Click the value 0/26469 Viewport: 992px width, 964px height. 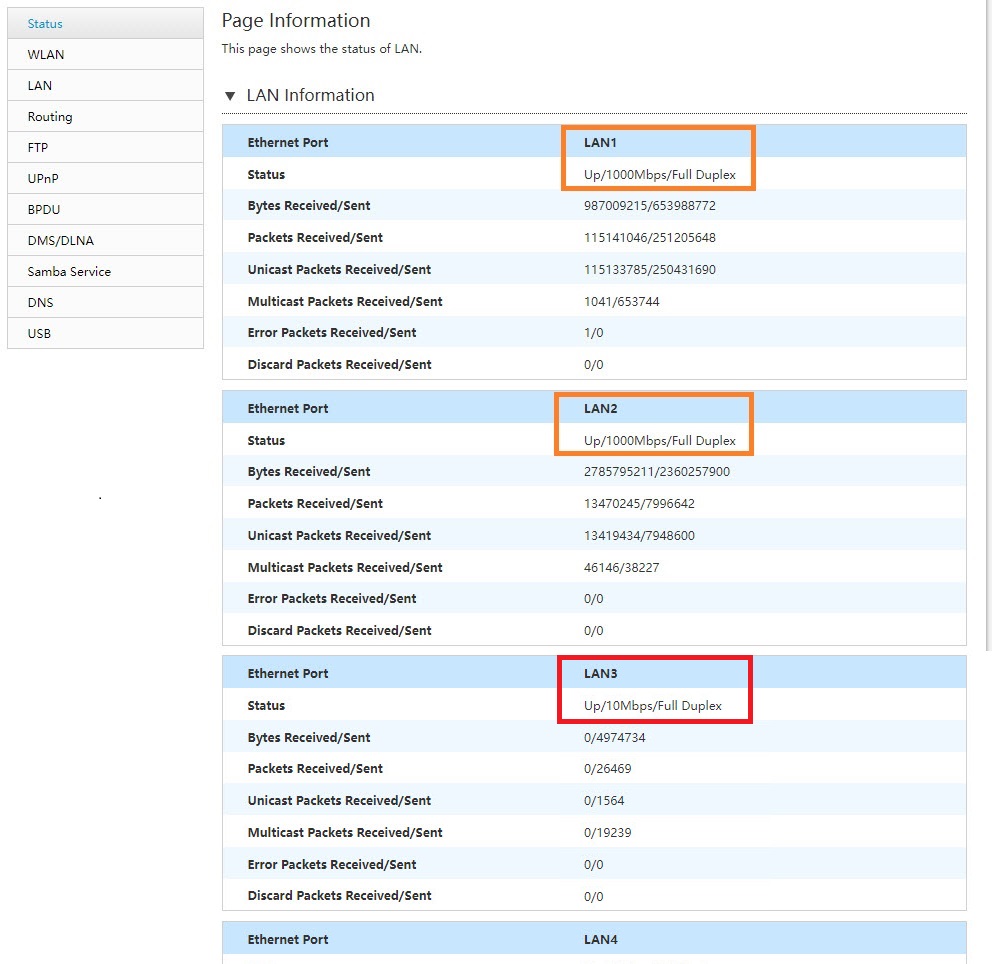pyautogui.click(x=607, y=769)
